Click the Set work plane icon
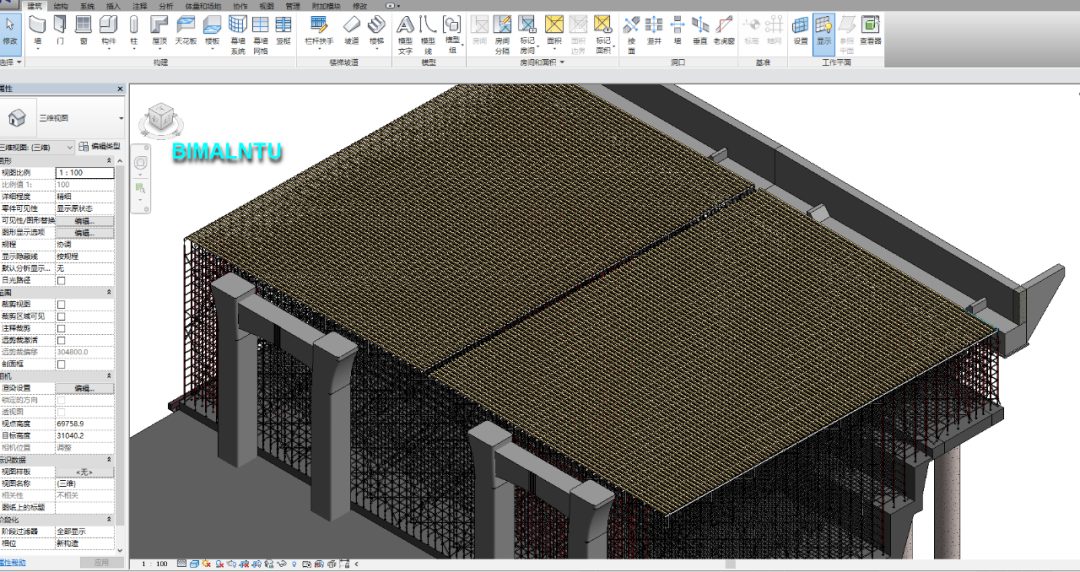 click(800, 32)
